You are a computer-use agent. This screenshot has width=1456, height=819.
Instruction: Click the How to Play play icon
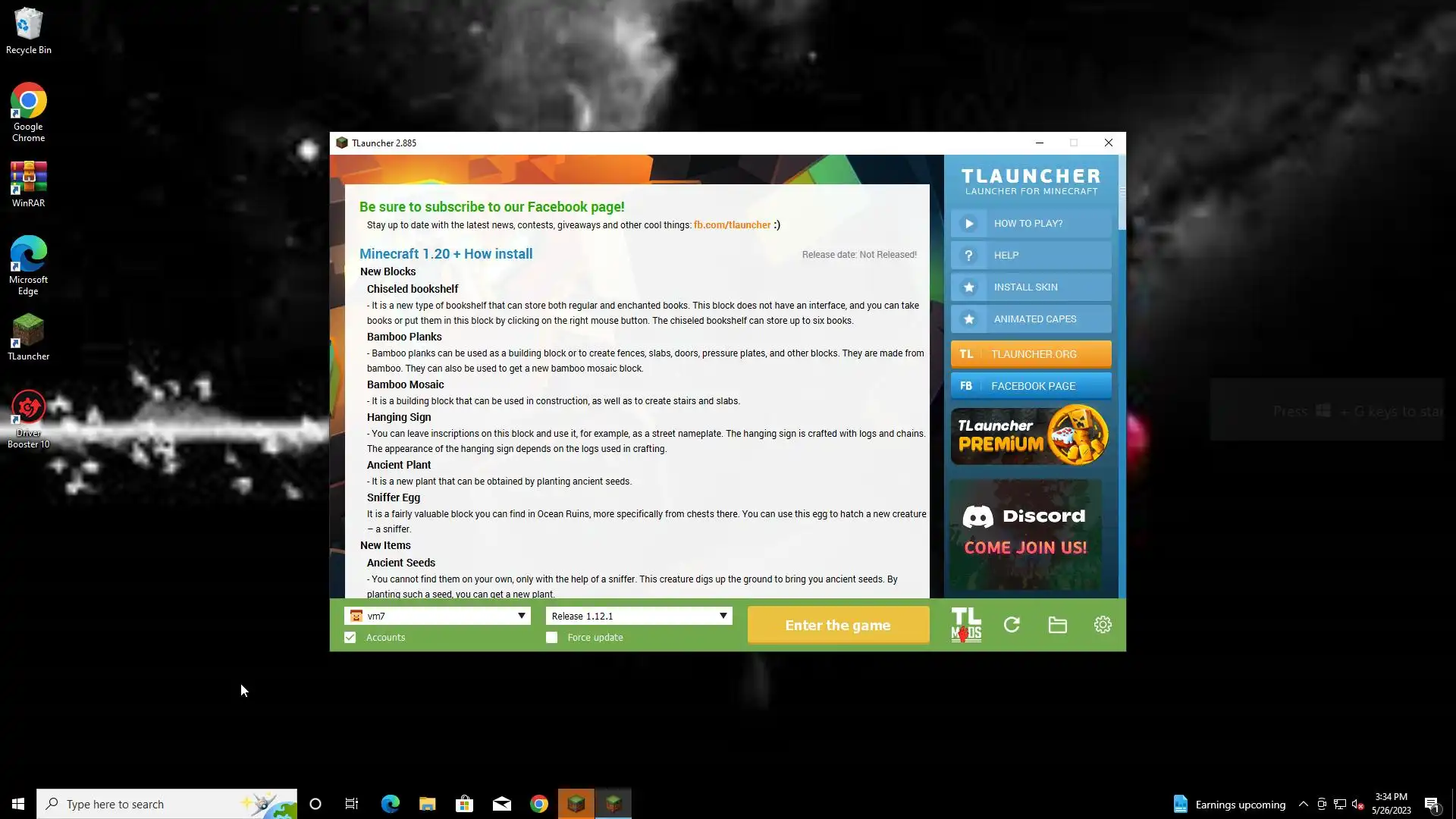tap(968, 224)
